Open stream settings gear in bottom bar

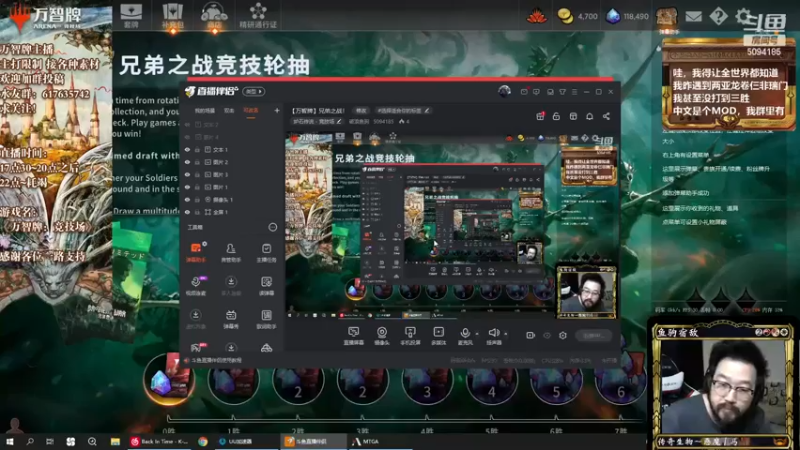[x=563, y=335]
